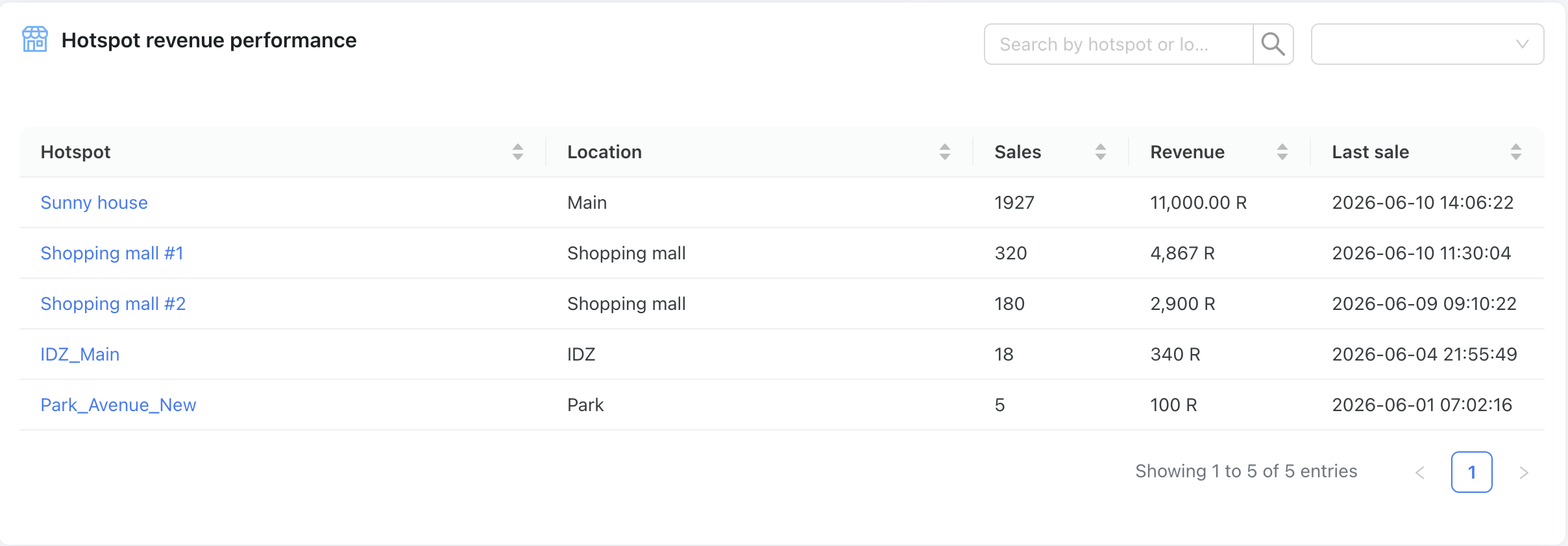Open Shopping mall #2 hotspot link

113,304
